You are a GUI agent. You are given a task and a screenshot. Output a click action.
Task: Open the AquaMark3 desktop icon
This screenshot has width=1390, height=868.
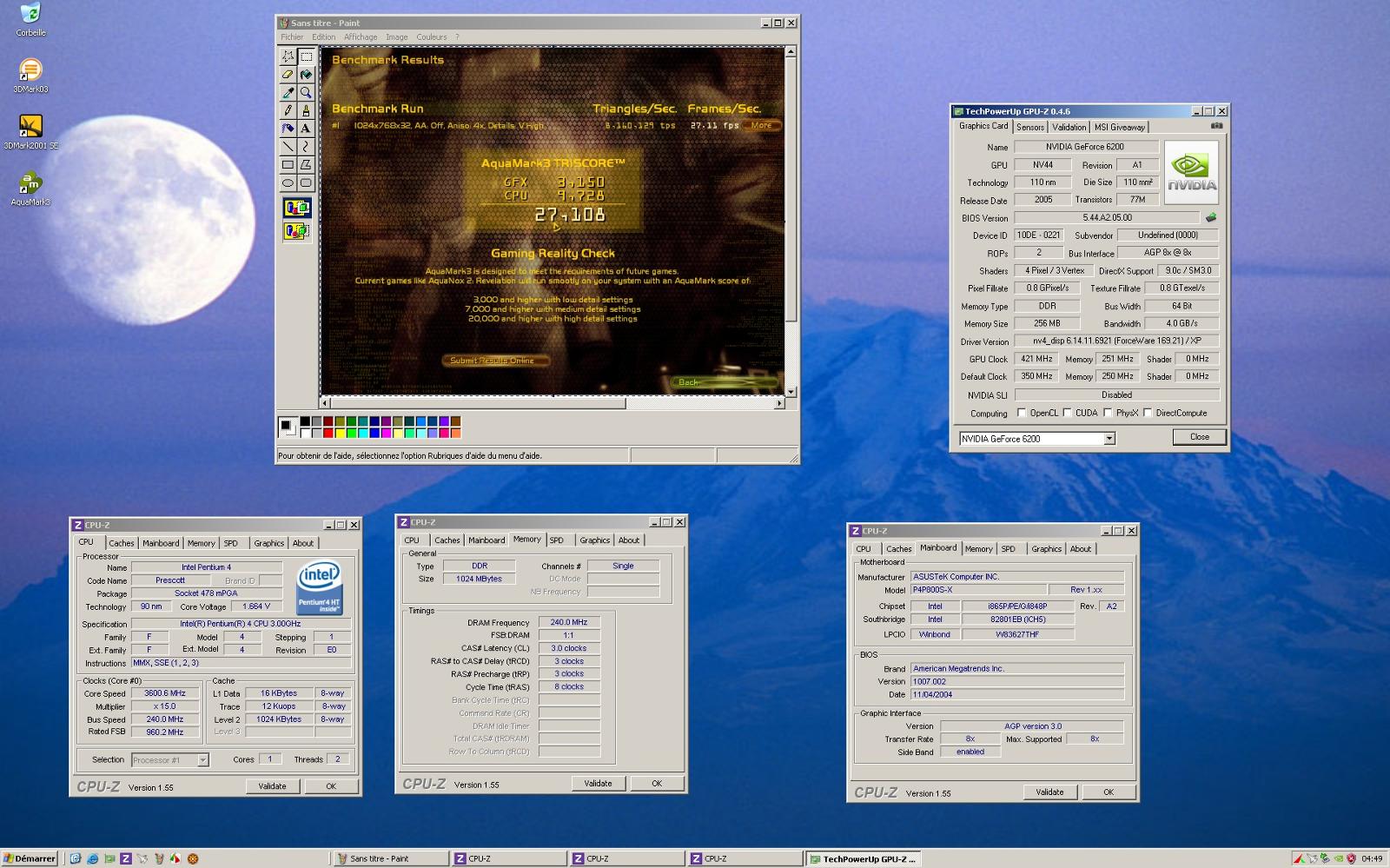coord(30,189)
